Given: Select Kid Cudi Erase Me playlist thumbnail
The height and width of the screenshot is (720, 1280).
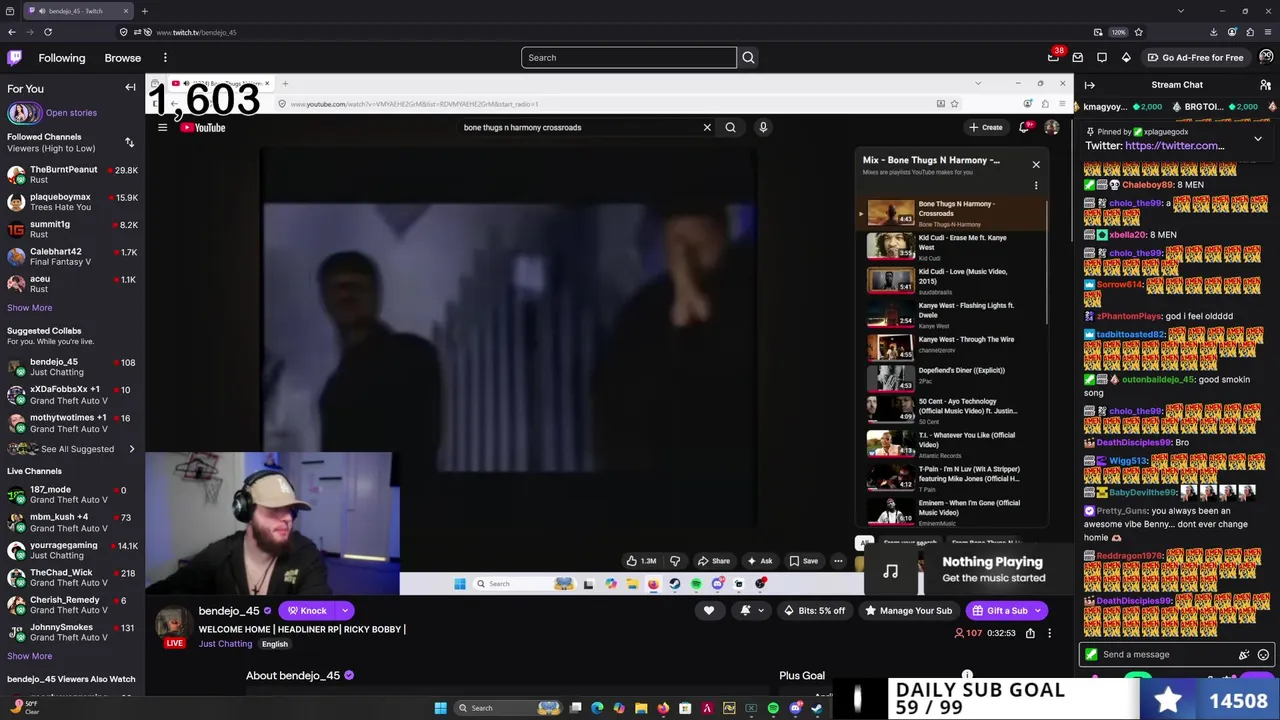Looking at the screenshot, I should (890, 246).
